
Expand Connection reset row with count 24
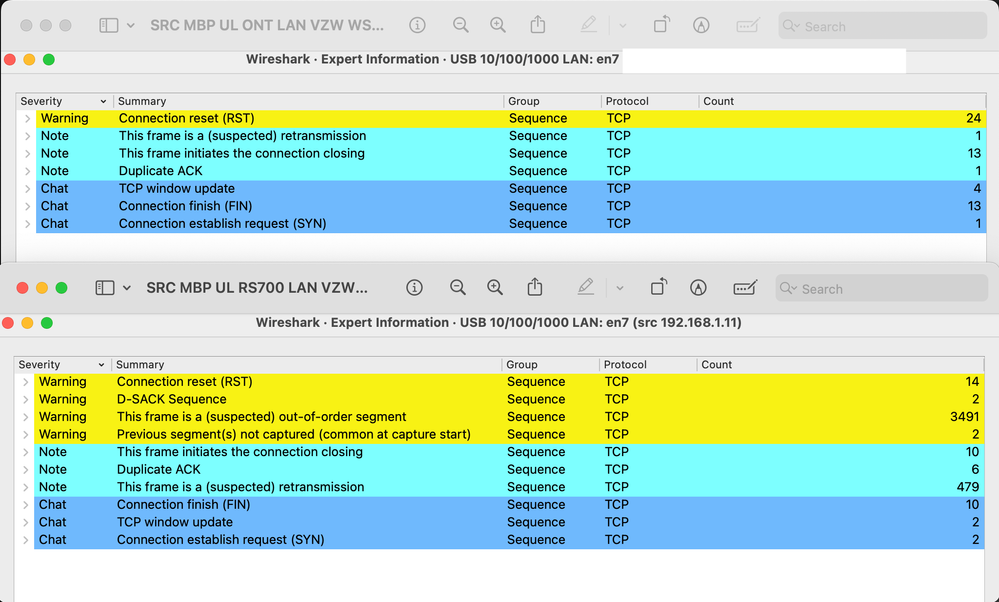pos(28,119)
